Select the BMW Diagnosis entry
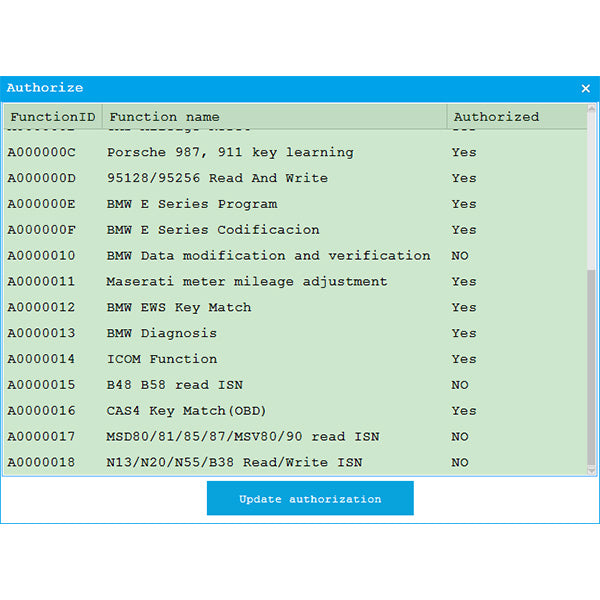 pos(161,333)
